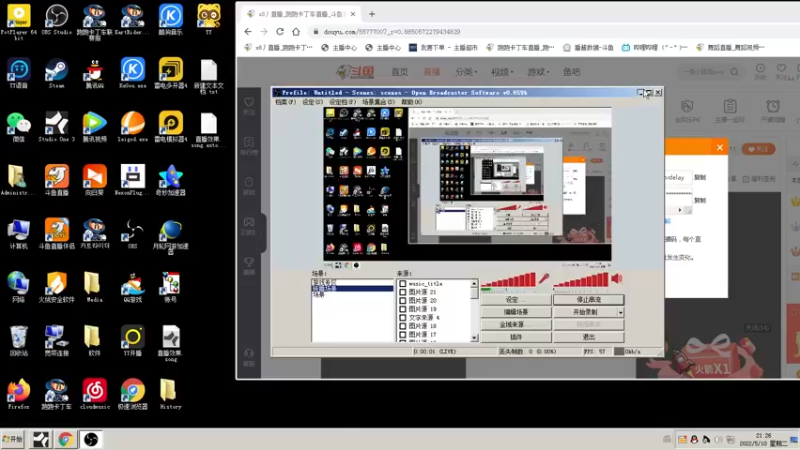Open the Media folder on desktop

(x=92, y=287)
